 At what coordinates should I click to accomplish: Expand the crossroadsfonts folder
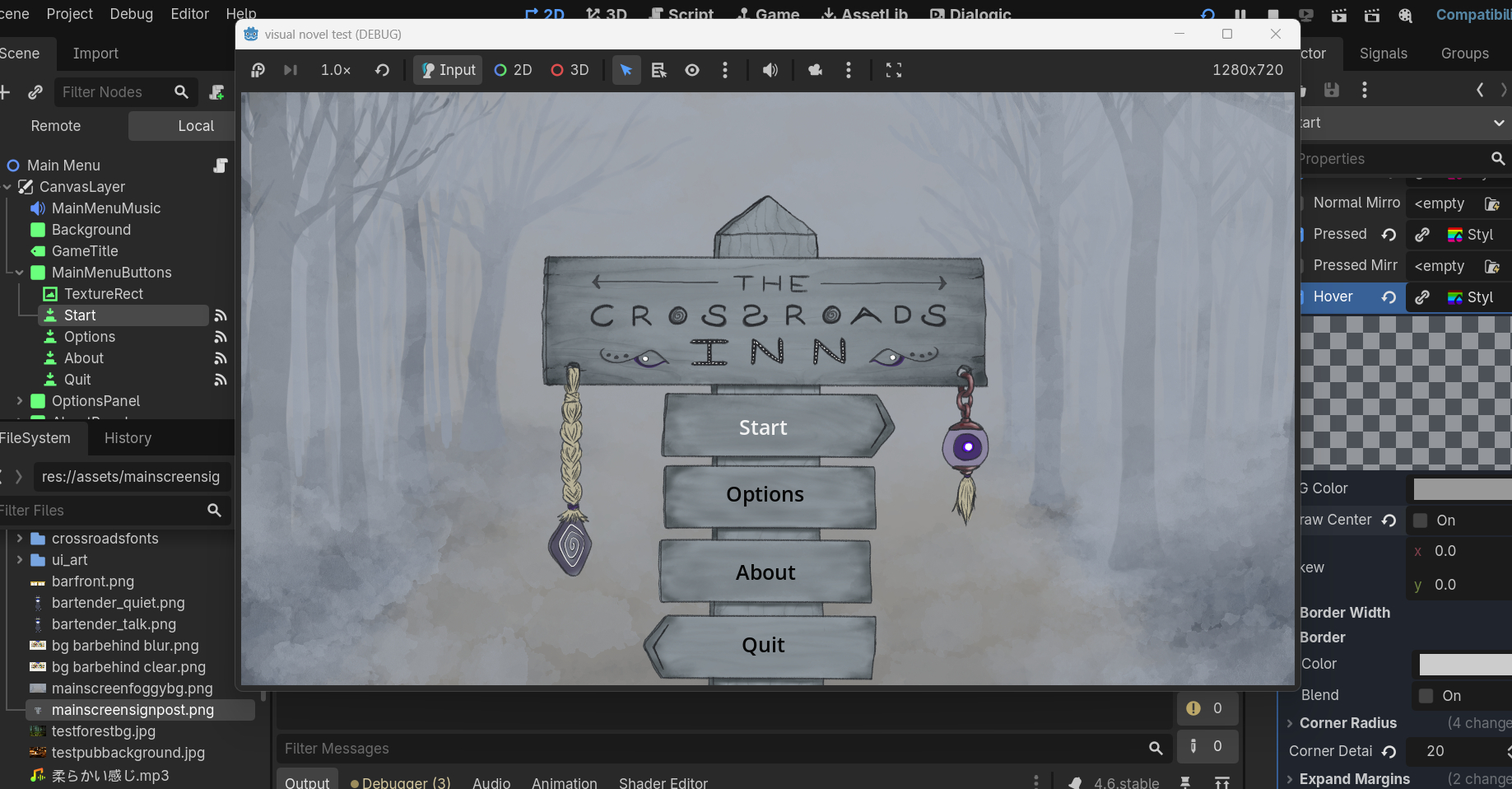coord(20,539)
